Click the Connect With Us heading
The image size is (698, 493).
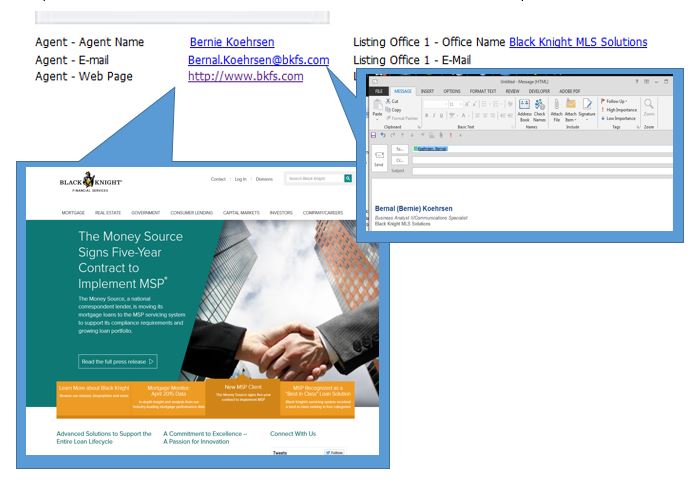pos(293,434)
